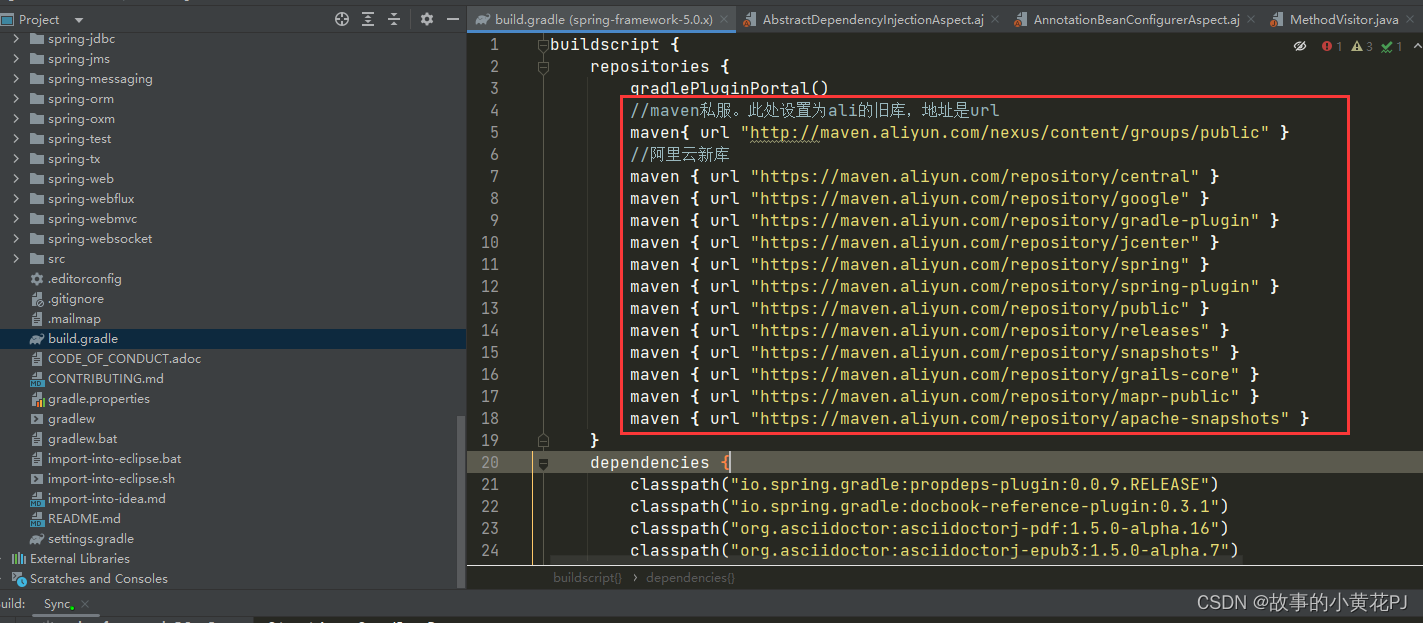Viewport: 1423px width, 623px height.
Task: Click the green typo check count indicator
Action: (x=1393, y=46)
